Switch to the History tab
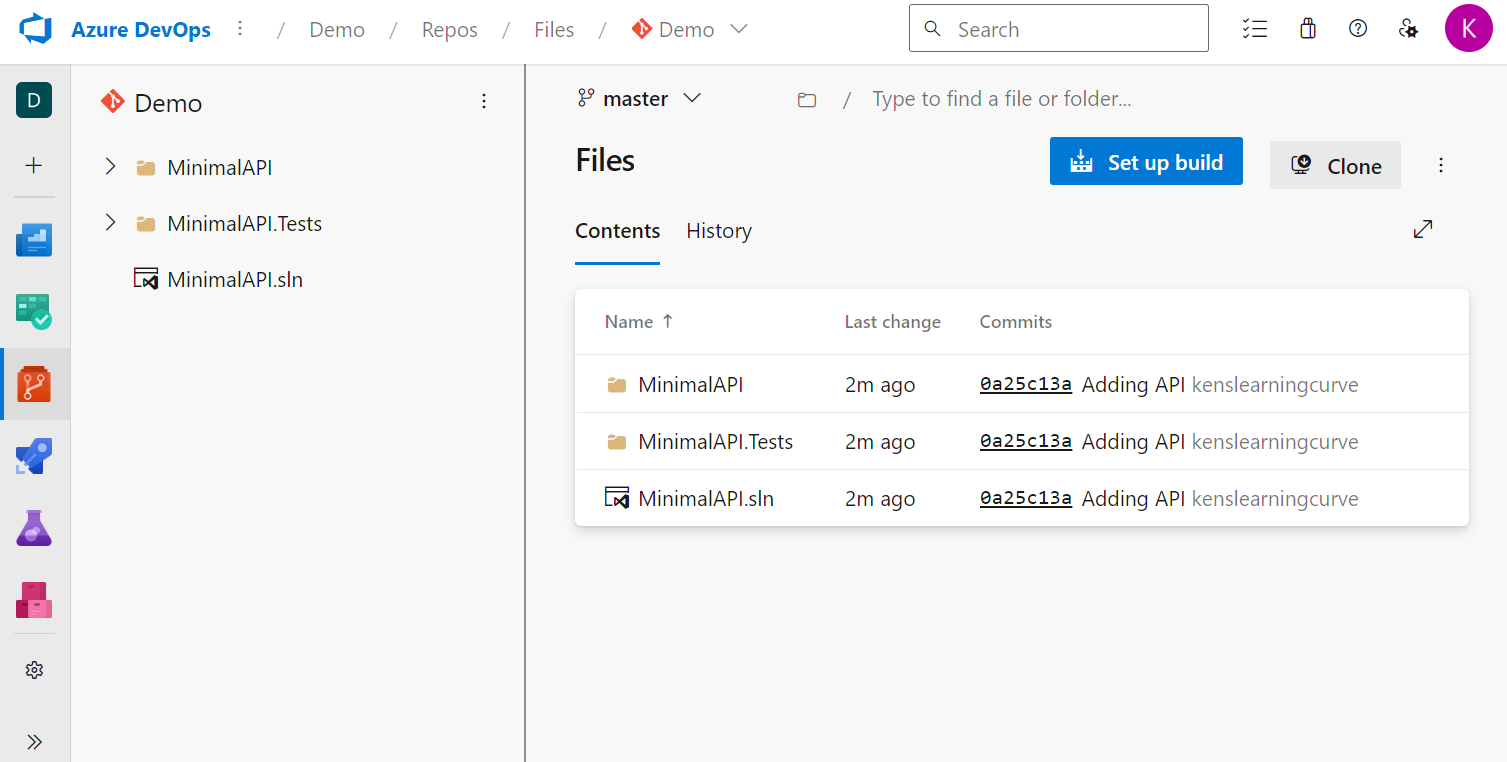Image resolution: width=1507 pixels, height=762 pixels. (718, 231)
